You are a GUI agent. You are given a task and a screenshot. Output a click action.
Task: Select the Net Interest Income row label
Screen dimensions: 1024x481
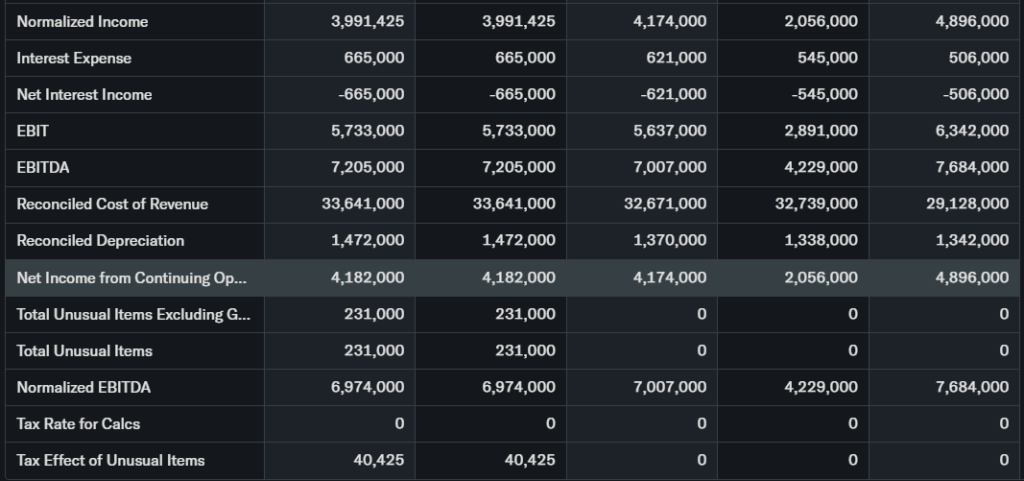[x=84, y=94]
